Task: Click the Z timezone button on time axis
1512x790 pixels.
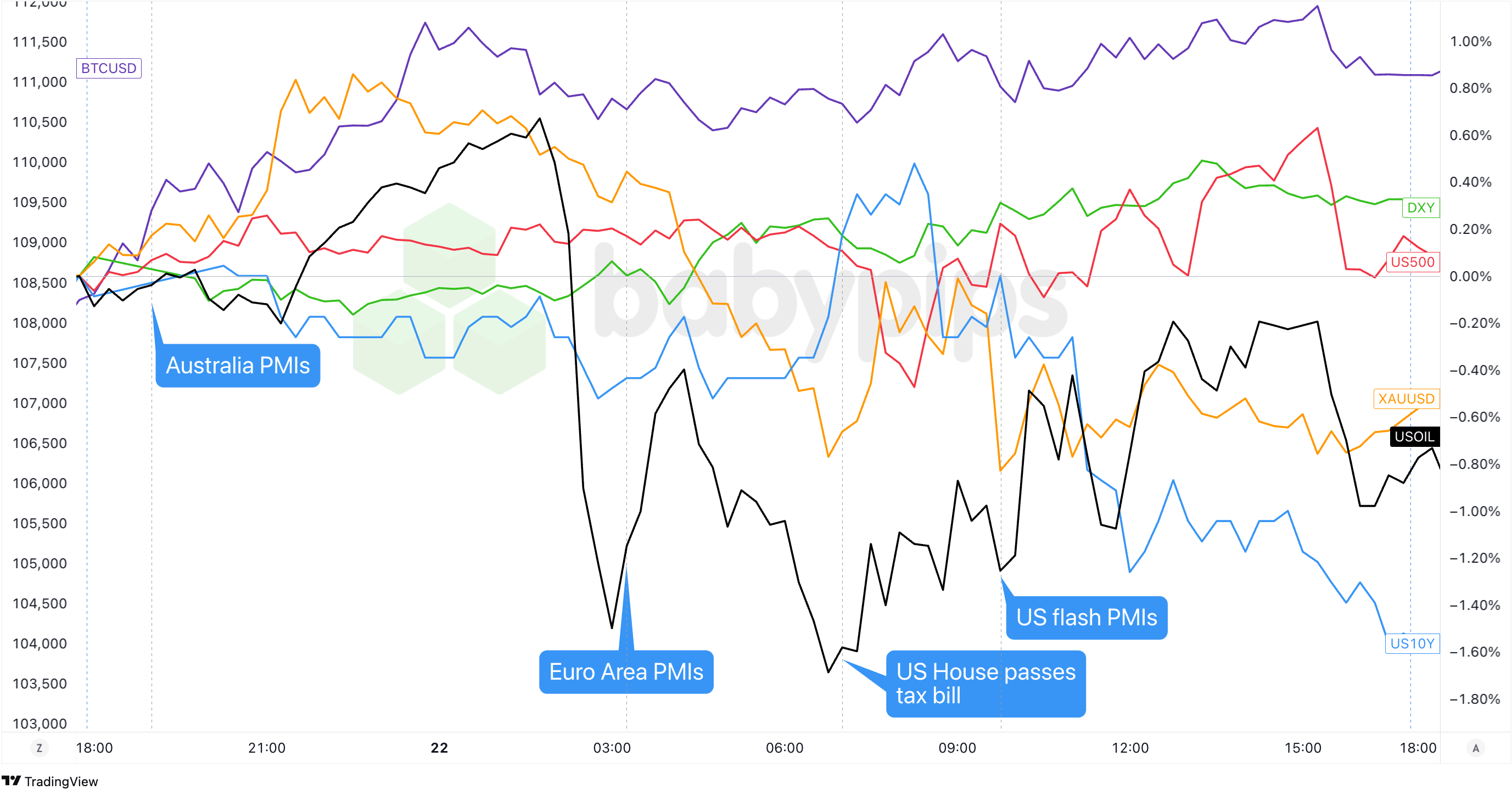Action: point(40,748)
